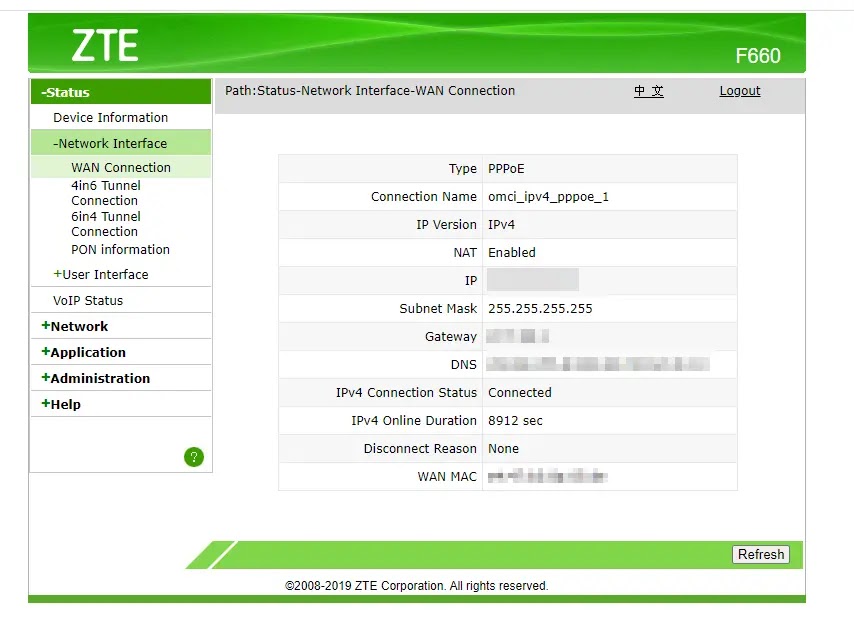Click the path breadcrumb text
Image resolution: width=854 pixels, height=620 pixels.
tap(370, 90)
